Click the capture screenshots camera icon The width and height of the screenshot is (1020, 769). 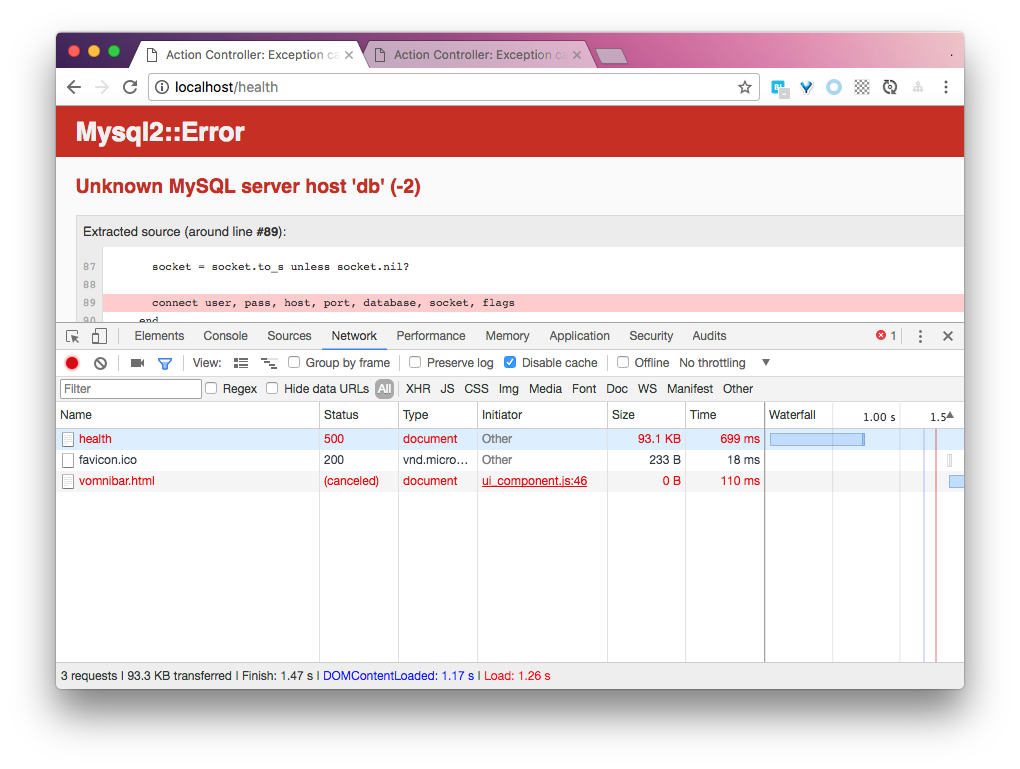pos(137,363)
